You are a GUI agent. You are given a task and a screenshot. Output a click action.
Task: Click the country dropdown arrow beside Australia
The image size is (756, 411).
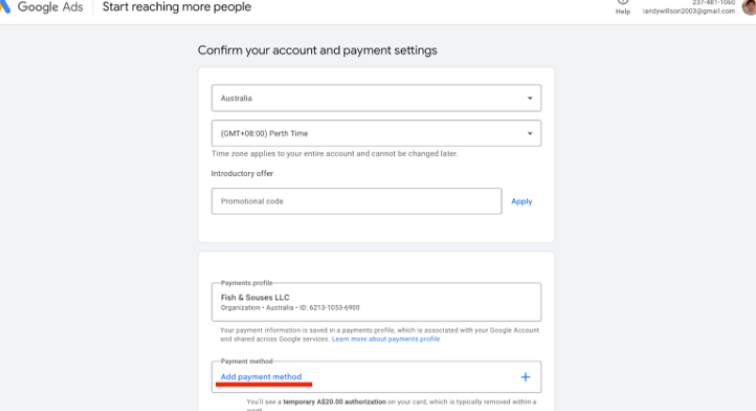(x=528, y=99)
